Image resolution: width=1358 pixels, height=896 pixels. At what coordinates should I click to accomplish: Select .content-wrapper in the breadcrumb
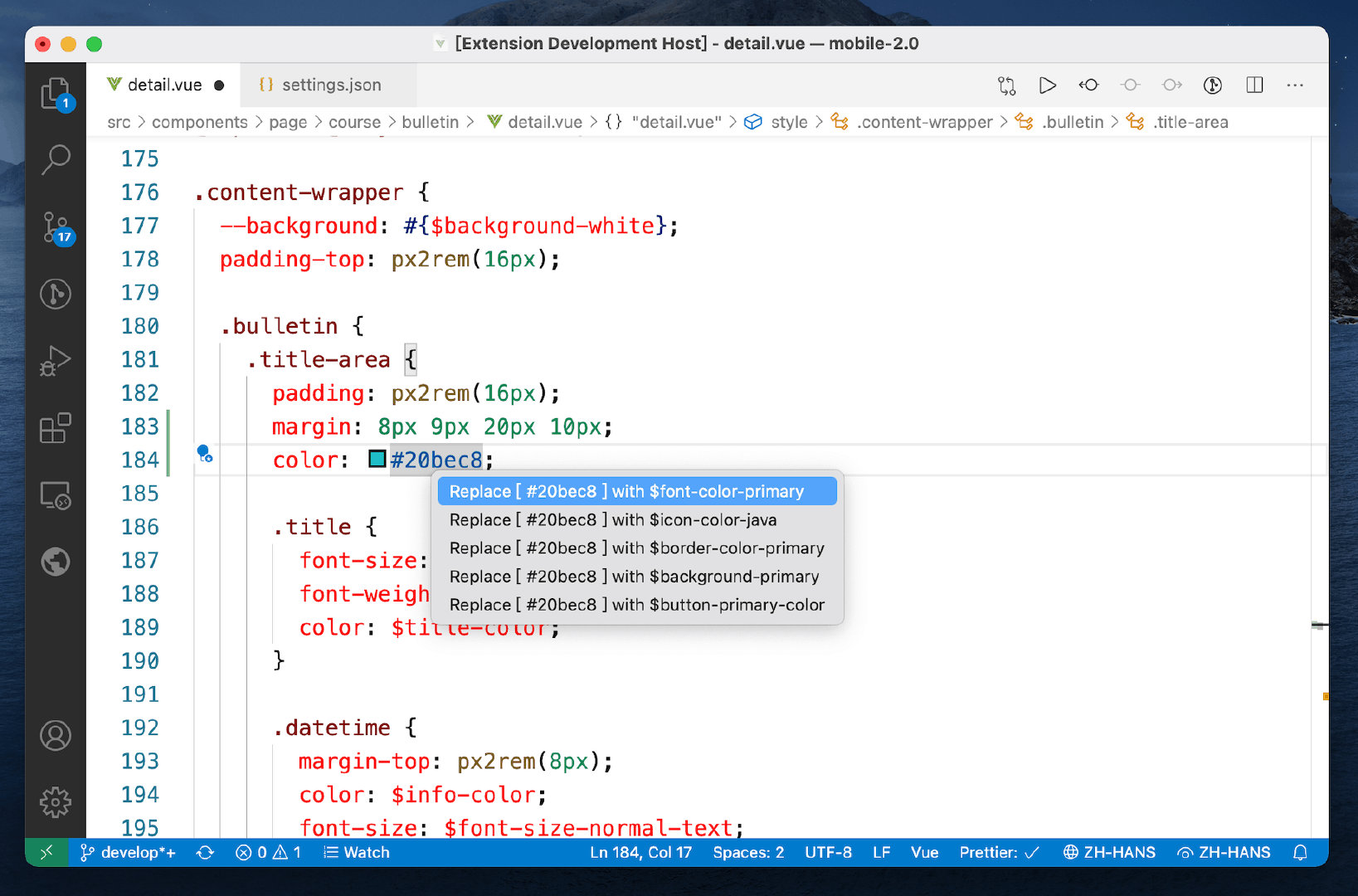(912, 122)
